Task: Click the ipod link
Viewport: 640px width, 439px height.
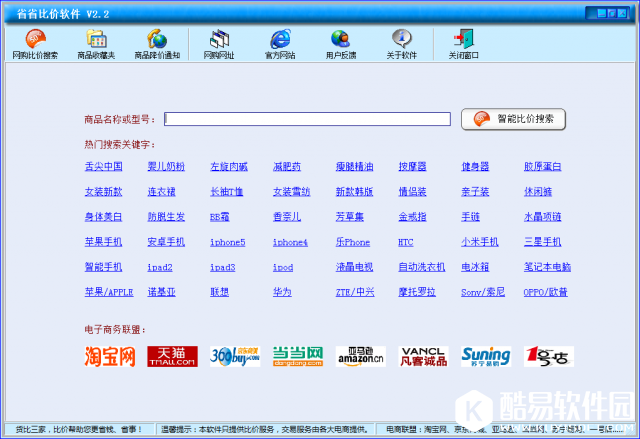Action: point(283,268)
